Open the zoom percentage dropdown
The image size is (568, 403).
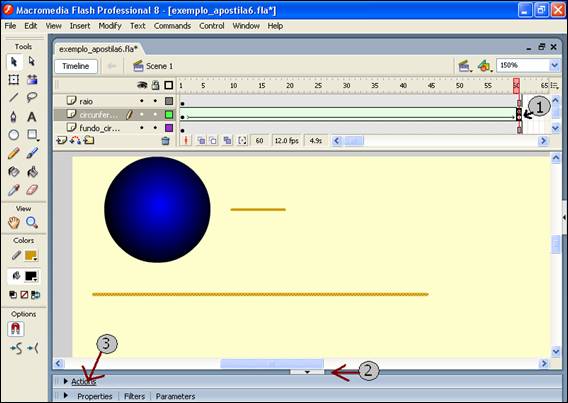555,66
